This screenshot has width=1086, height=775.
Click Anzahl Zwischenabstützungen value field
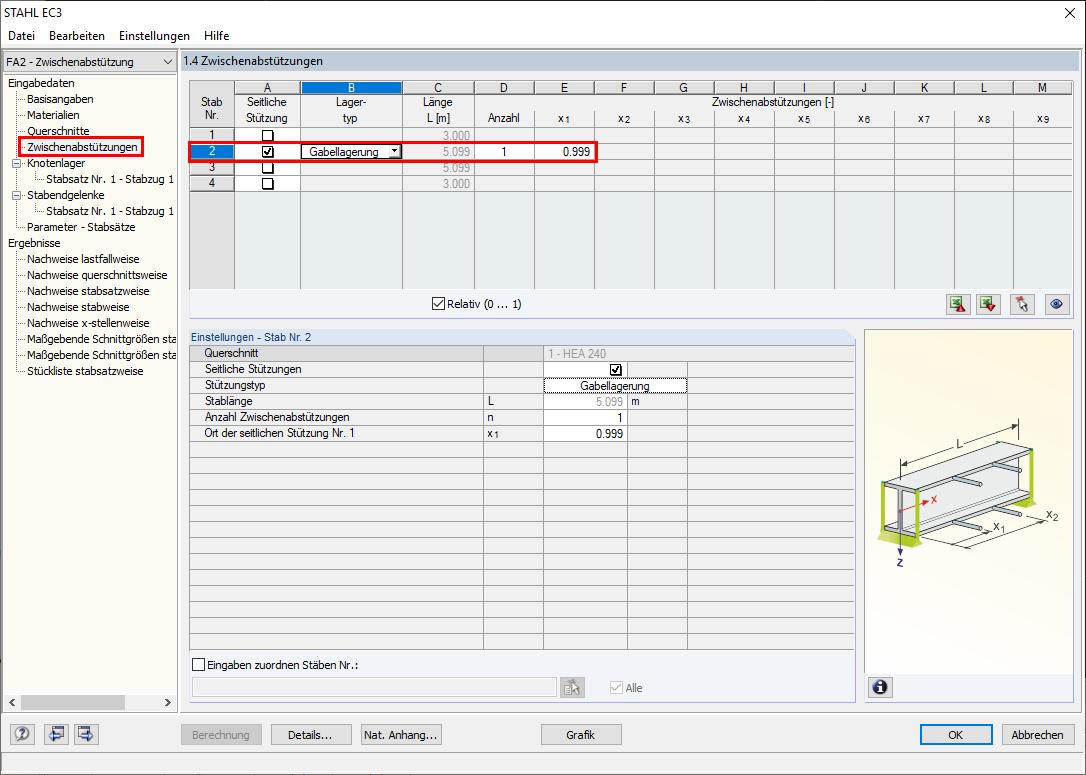(x=585, y=418)
